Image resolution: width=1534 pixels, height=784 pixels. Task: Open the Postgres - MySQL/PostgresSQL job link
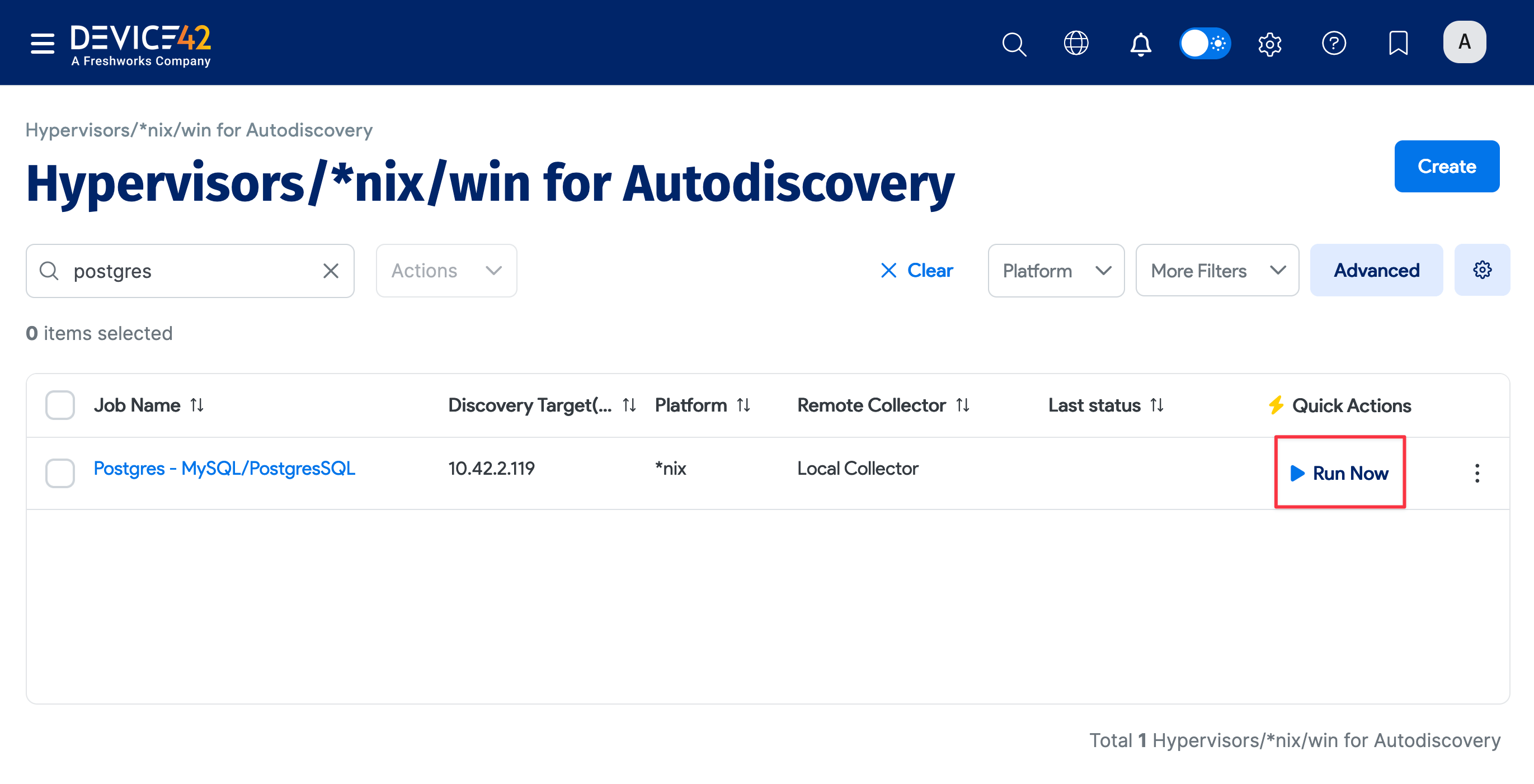(224, 468)
